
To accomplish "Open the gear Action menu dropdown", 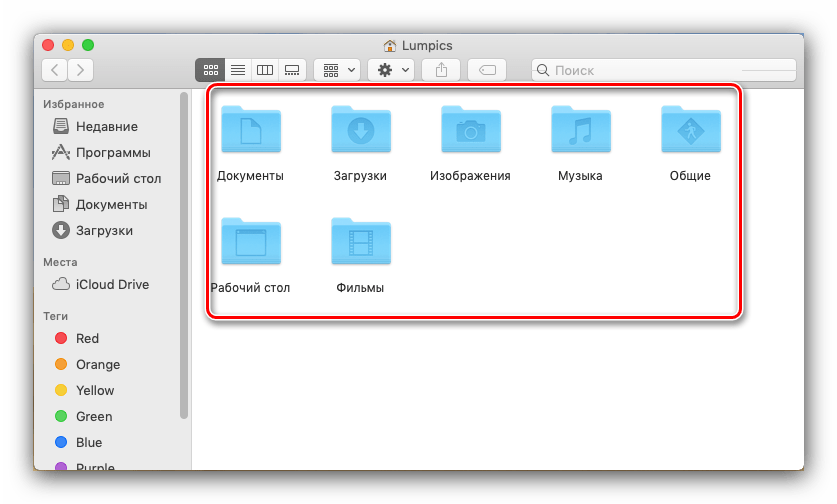I will (x=391, y=70).
